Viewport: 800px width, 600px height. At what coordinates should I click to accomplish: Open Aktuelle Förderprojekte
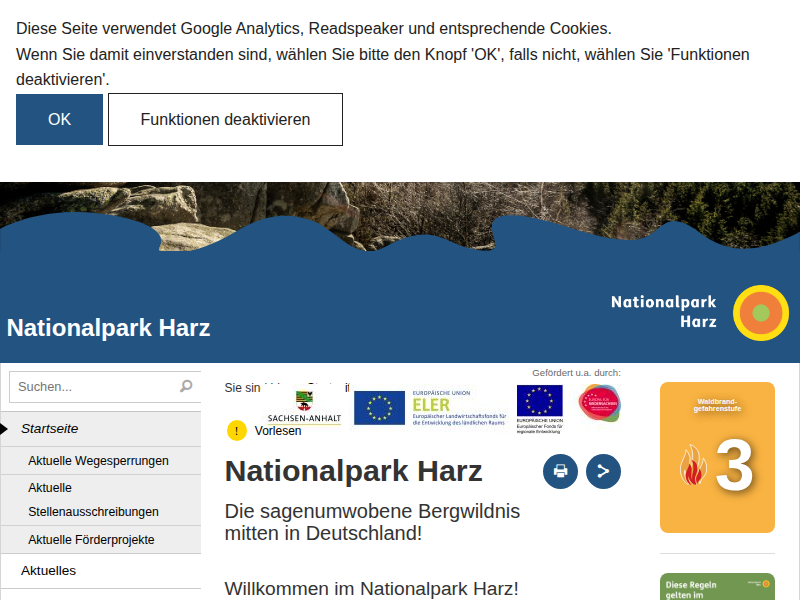[93, 539]
